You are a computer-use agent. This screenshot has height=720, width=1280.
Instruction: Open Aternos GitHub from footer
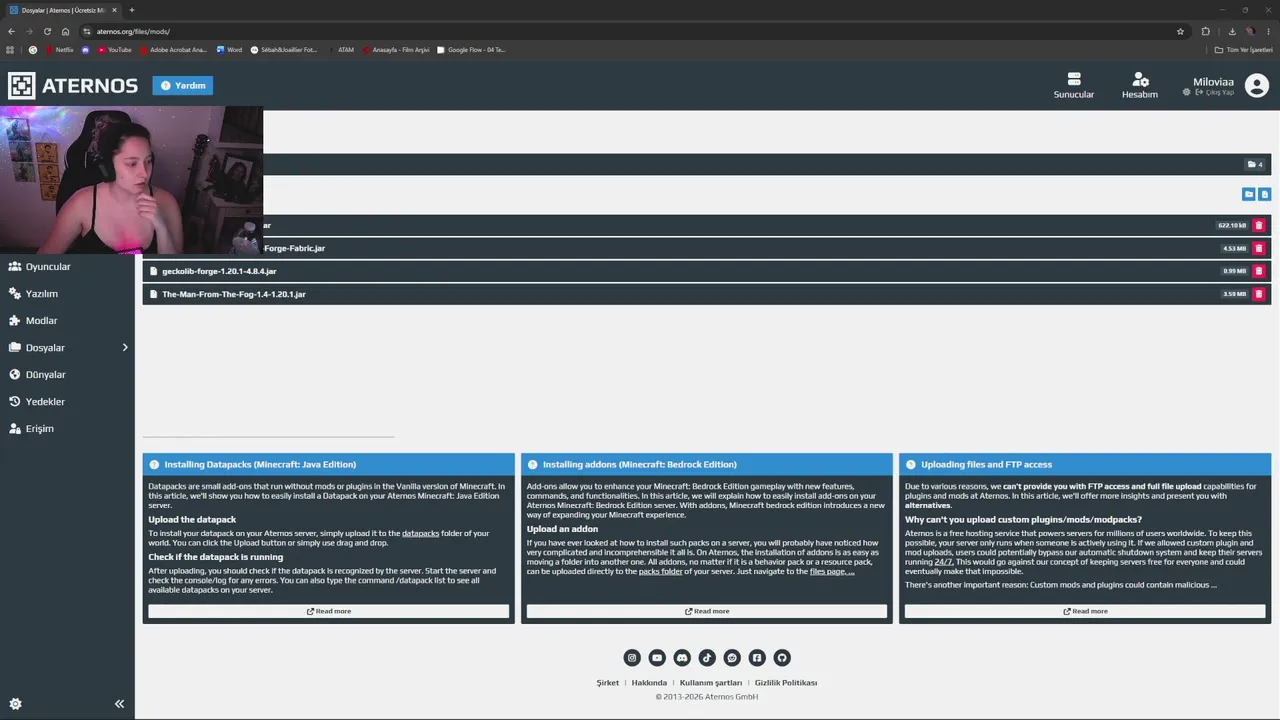click(x=782, y=657)
